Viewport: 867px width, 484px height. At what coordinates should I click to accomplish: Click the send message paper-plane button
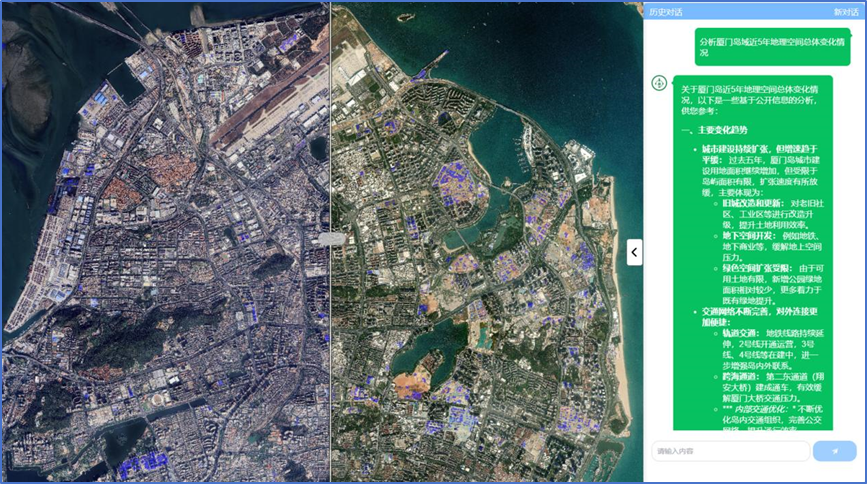point(834,451)
